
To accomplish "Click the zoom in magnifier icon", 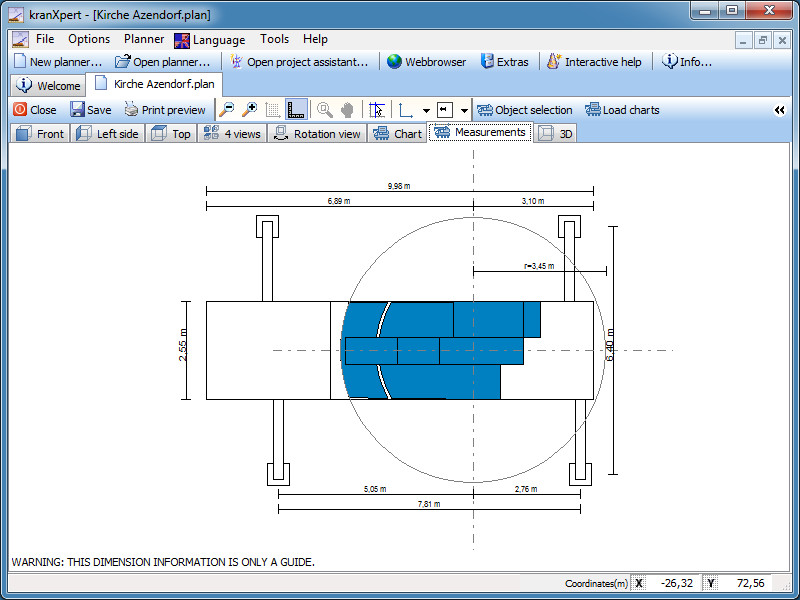I will coord(250,110).
